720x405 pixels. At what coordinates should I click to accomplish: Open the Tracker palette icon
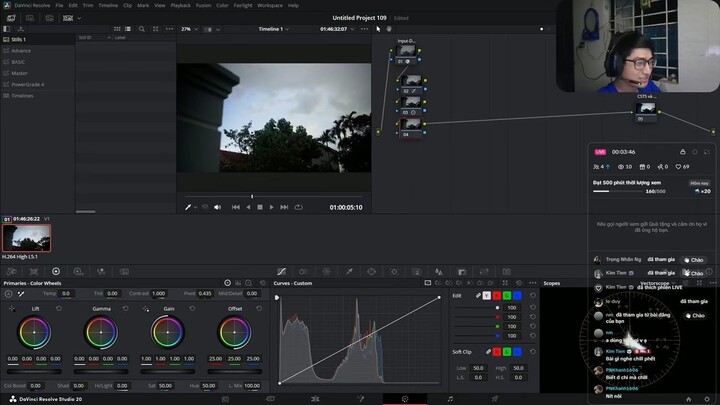pos(394,272)
